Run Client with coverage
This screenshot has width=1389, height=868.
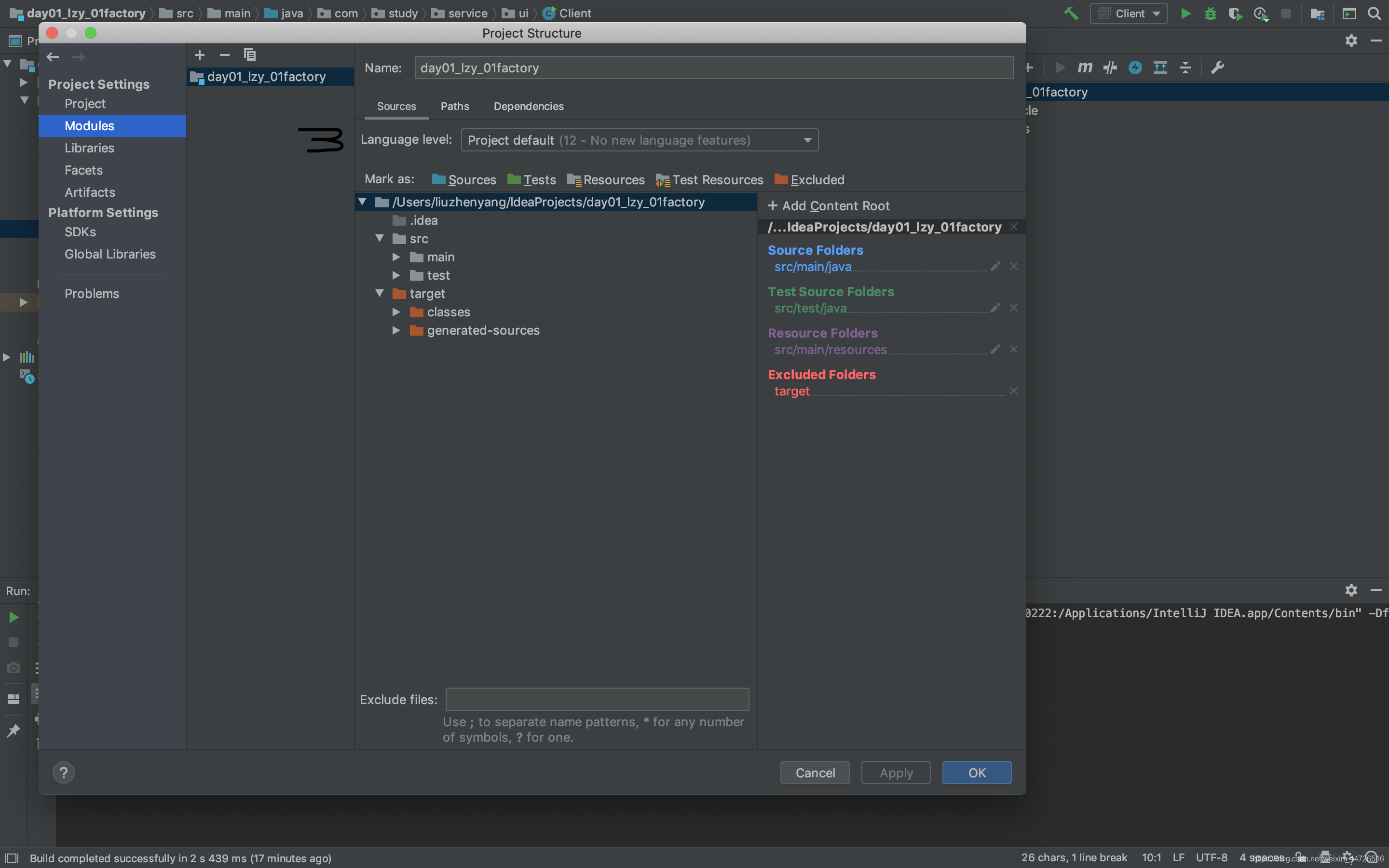pyautogui.click(x=1235, y=13)
